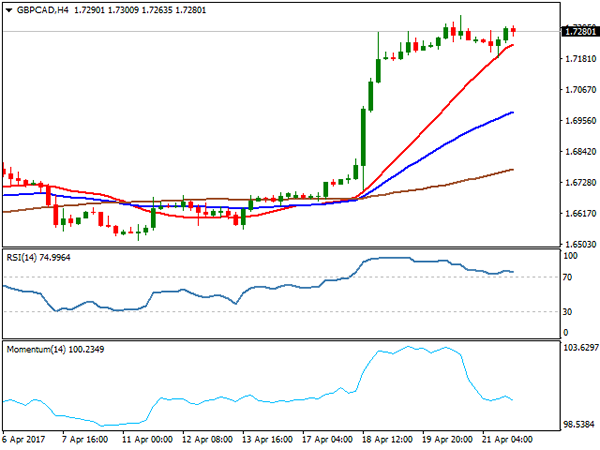The image size is (600, 450).
Task: Click the Momentum(14) 100.2349 indicator label
Action: pyautogui.click(x=55, y=349)
